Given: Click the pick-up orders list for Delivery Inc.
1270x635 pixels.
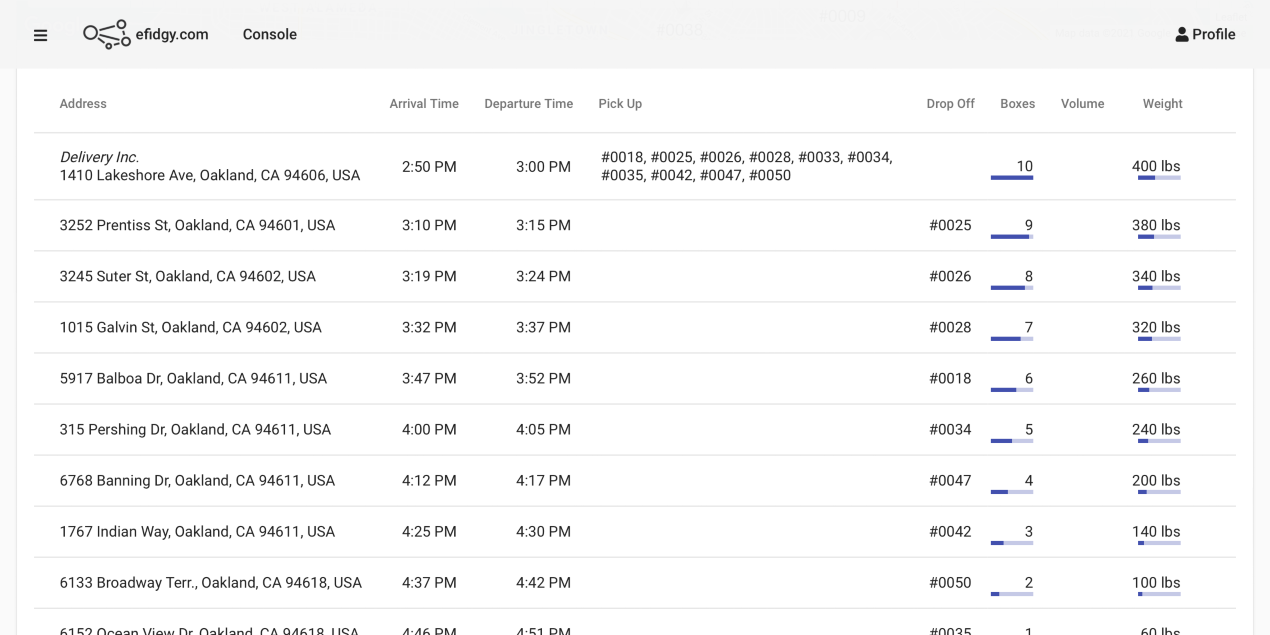Looking at the screenshot, I should [746, 167].
